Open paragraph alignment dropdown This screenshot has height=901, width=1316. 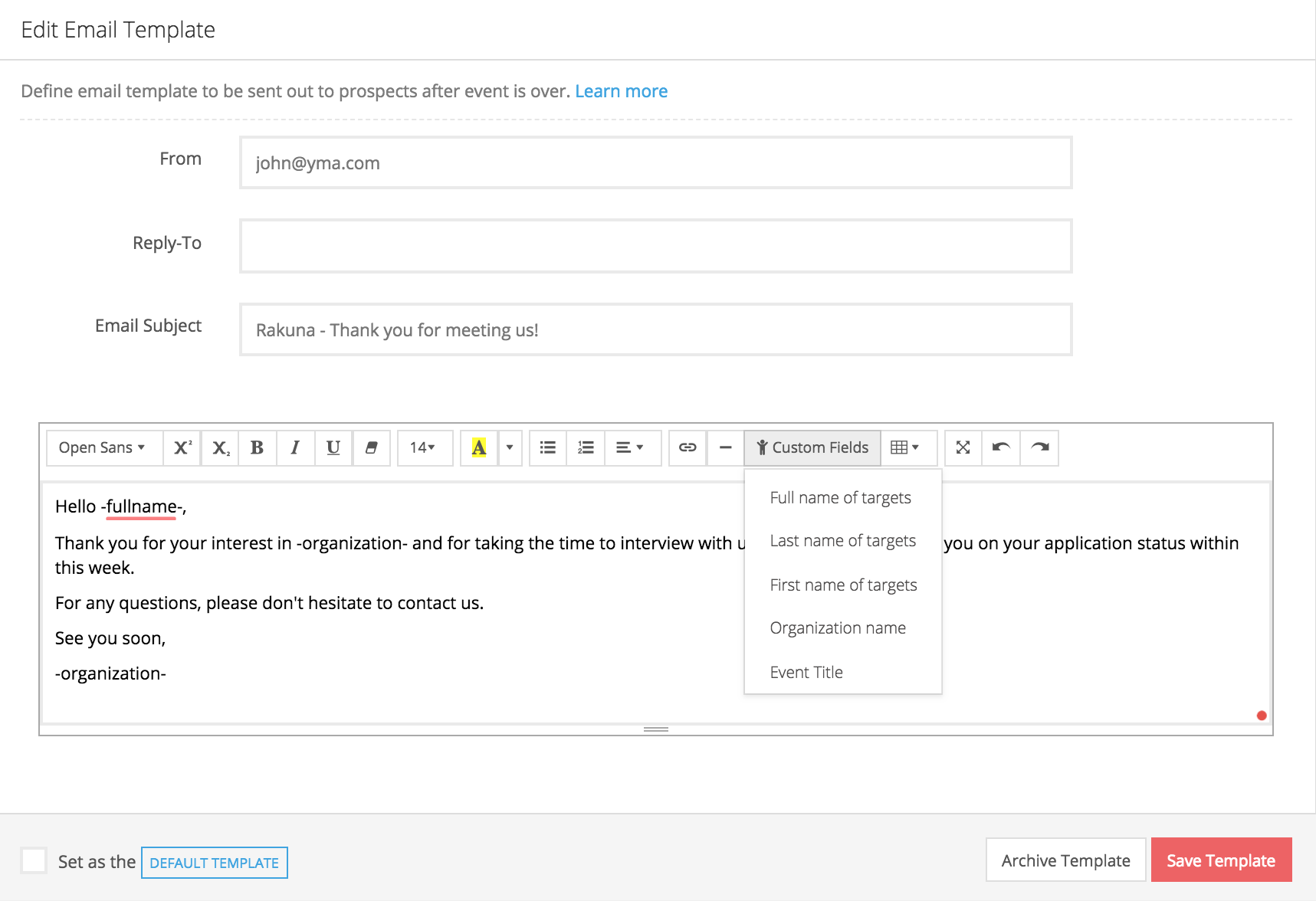pos(630,447)
